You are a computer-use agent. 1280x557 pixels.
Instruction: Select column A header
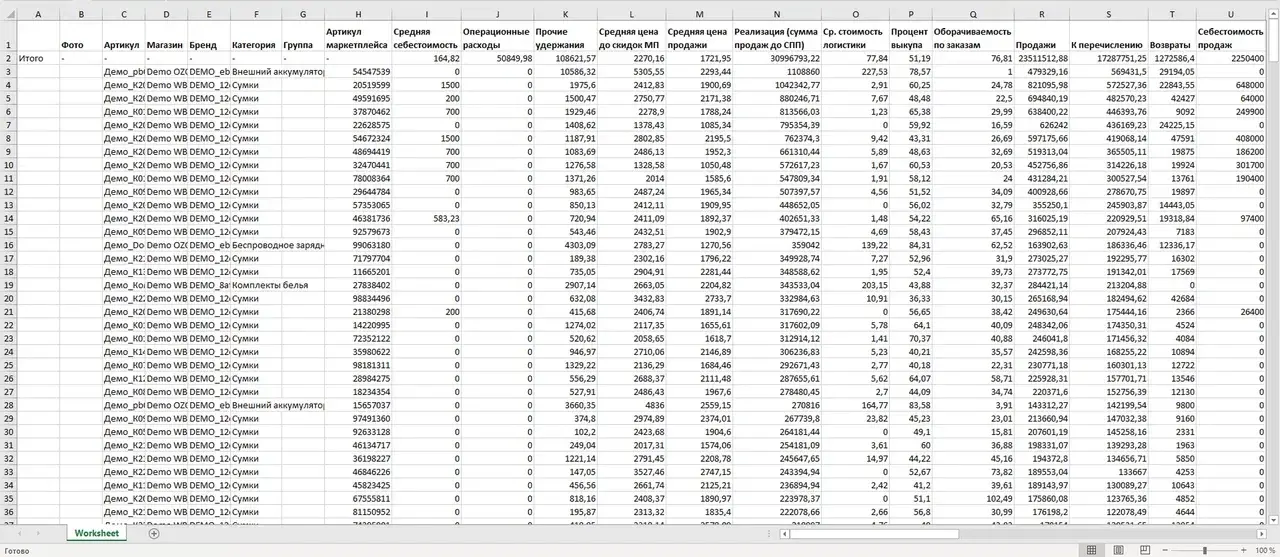click(38, 14)
